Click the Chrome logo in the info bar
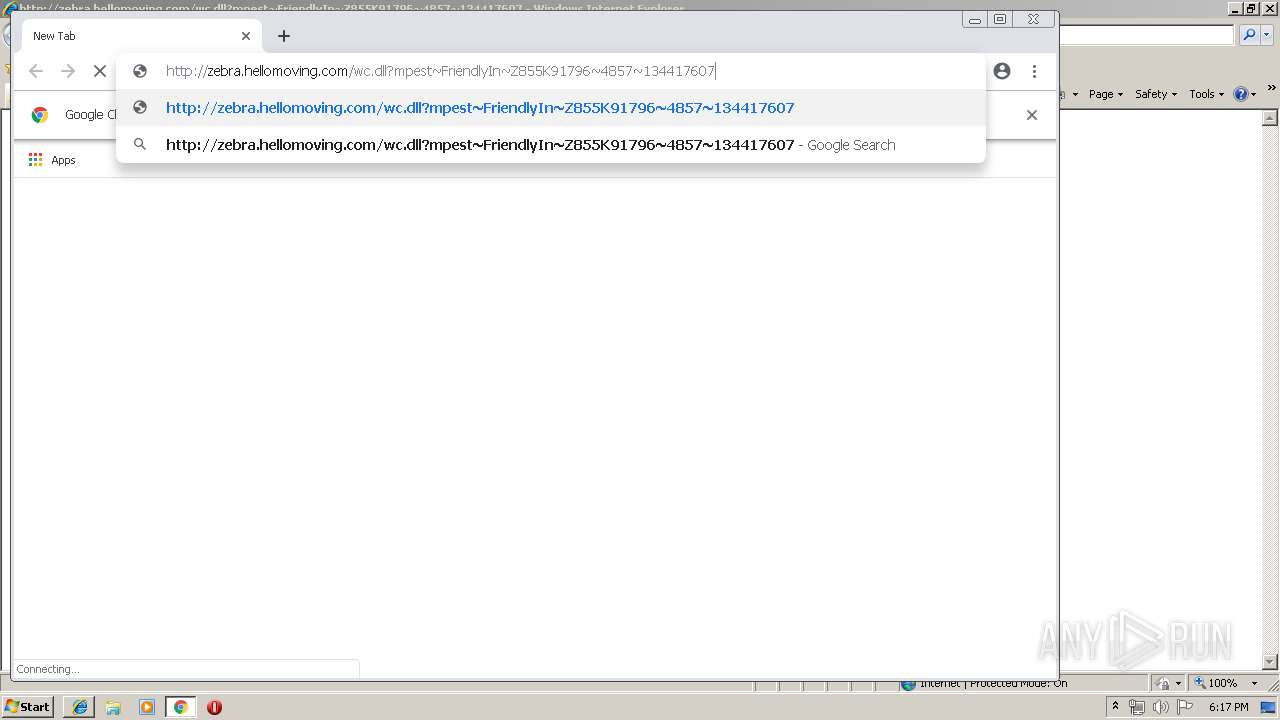Screen dimensions: 1280x720 [40, 115]
